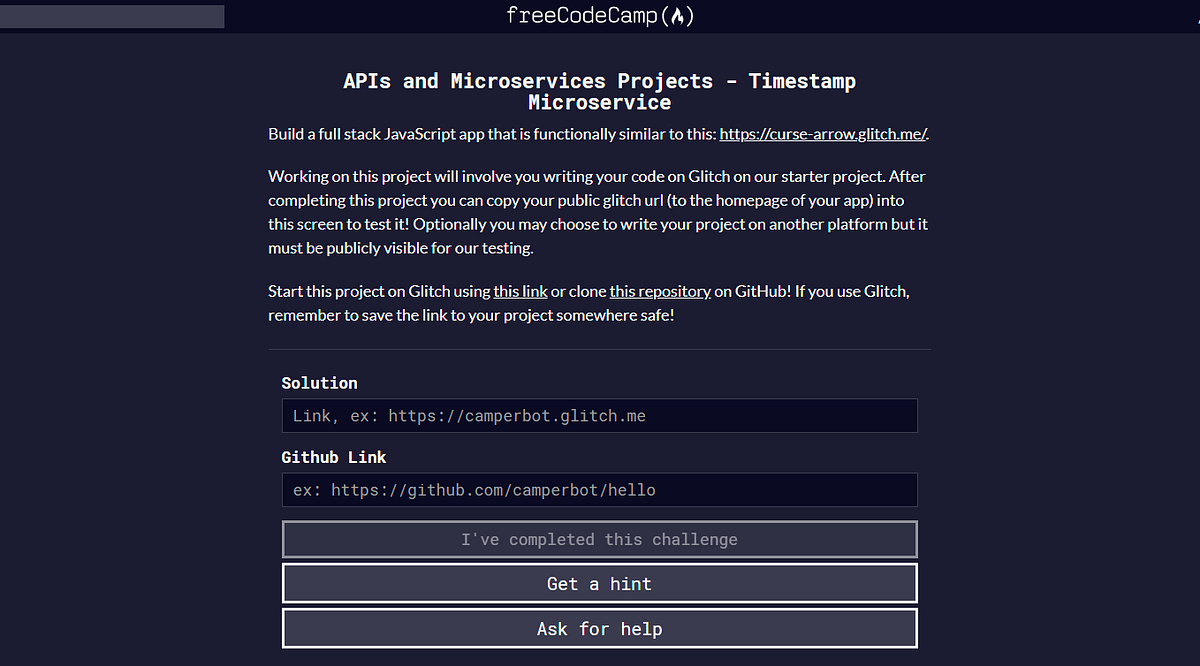Click the "Get a hint" button

click(x=599, y=583)
